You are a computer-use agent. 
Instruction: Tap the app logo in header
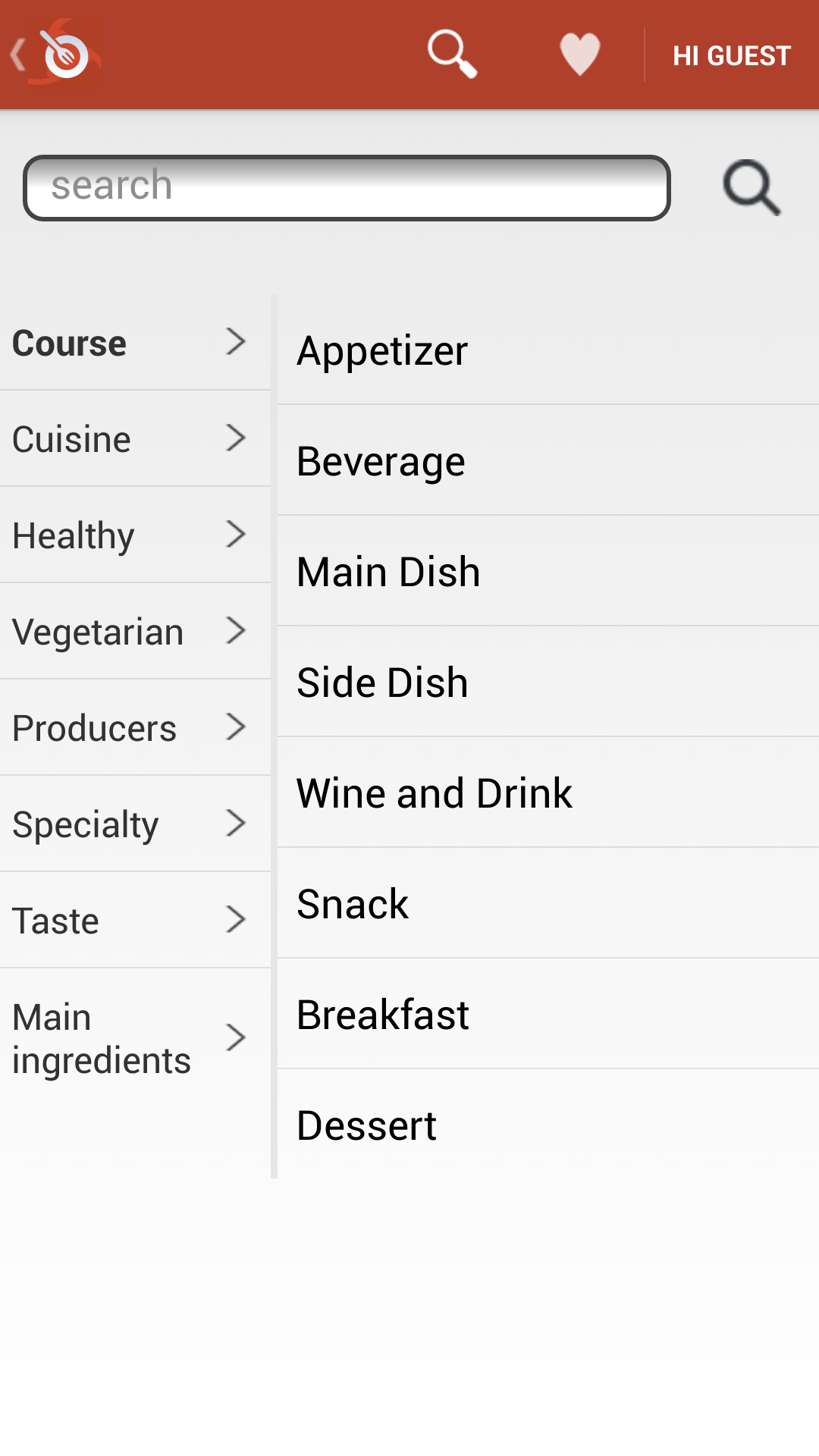click(67, 55)
